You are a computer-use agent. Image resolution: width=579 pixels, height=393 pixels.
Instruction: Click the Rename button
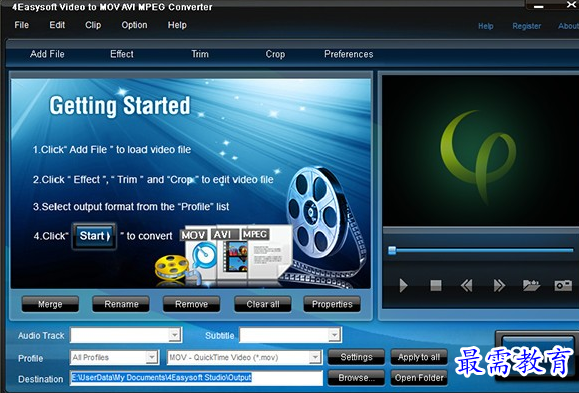click(x=121, y=304)
